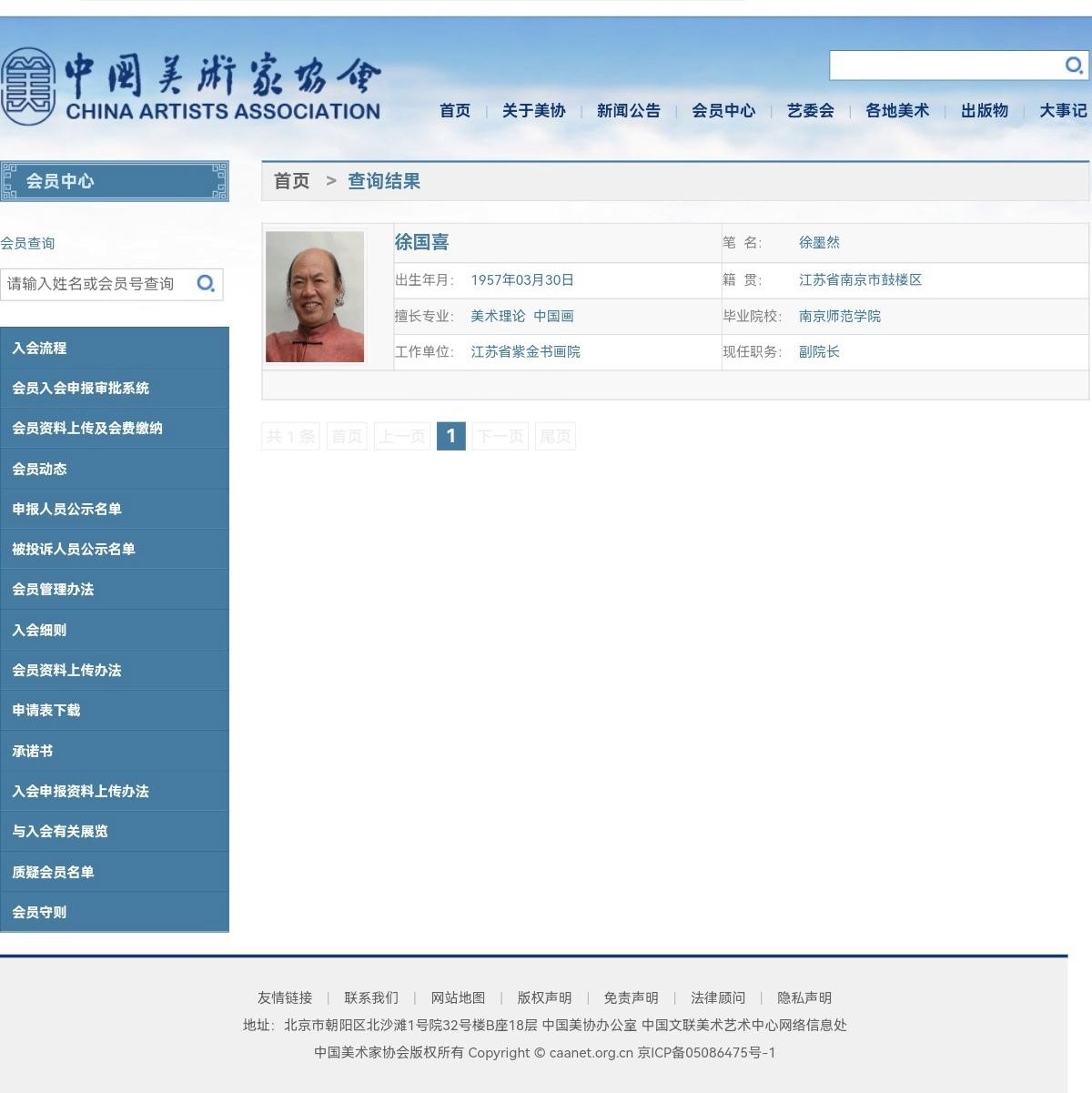Select sidebar item 会员守则
Image resolution: width=1092 pixels, height=1093 pixels.
[115, 912]
